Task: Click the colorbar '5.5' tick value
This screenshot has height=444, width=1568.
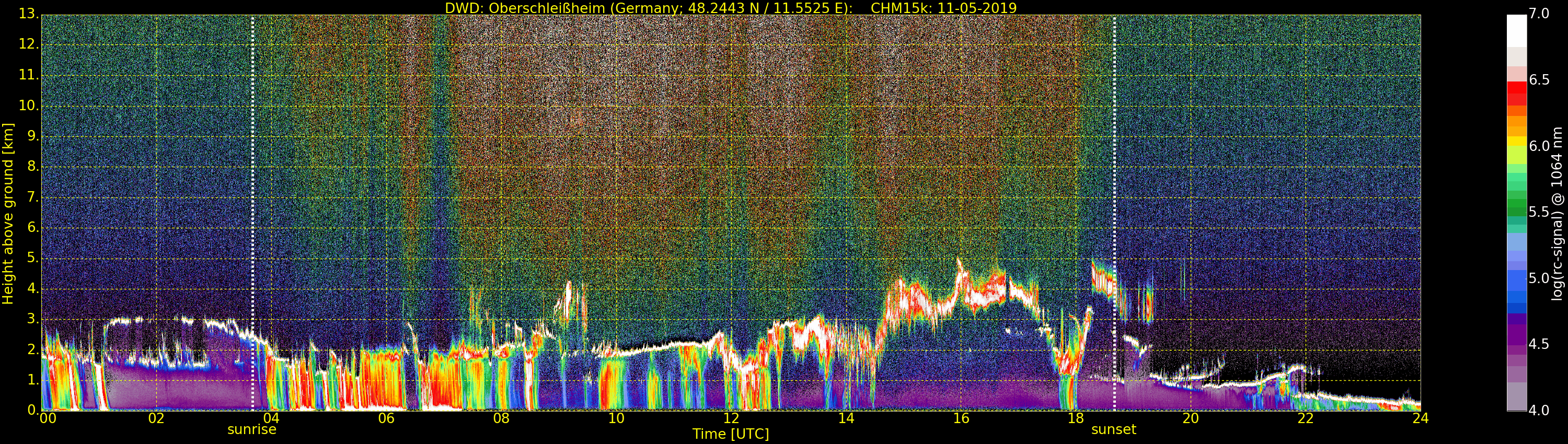Action: point(1539,212)
